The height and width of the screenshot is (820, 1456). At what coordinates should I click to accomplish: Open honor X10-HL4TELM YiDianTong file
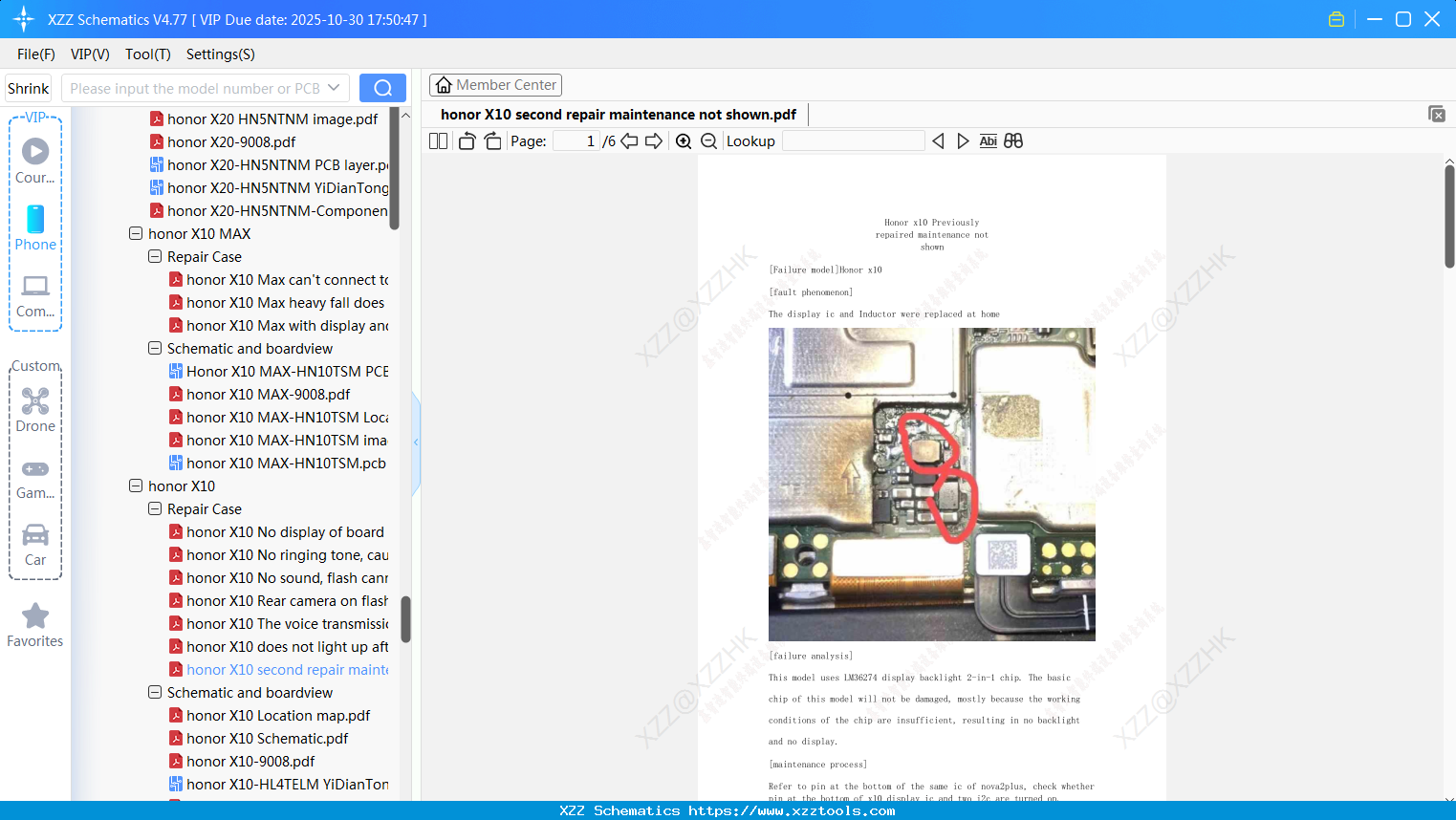point(279,784)
